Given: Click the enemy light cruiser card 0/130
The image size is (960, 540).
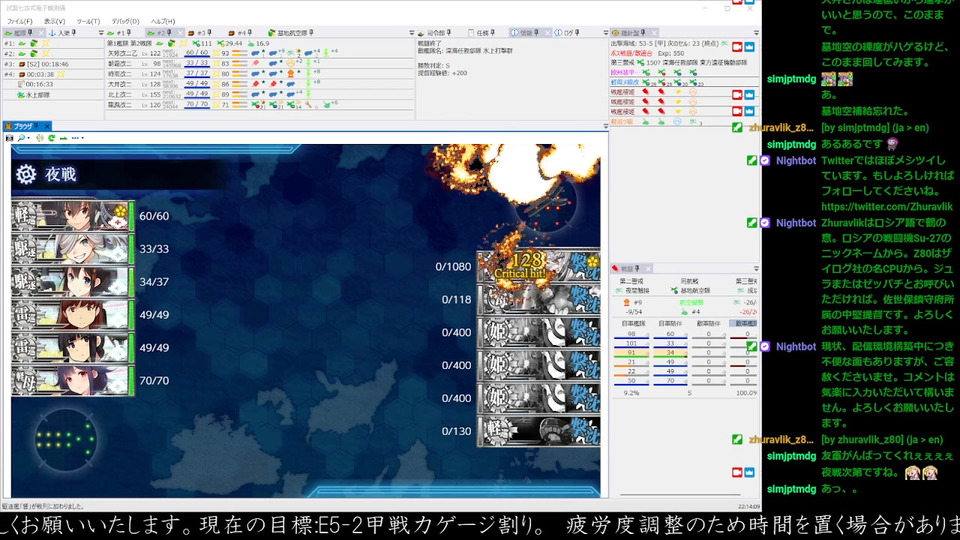Looking at the screenshot, I should 538,431.
